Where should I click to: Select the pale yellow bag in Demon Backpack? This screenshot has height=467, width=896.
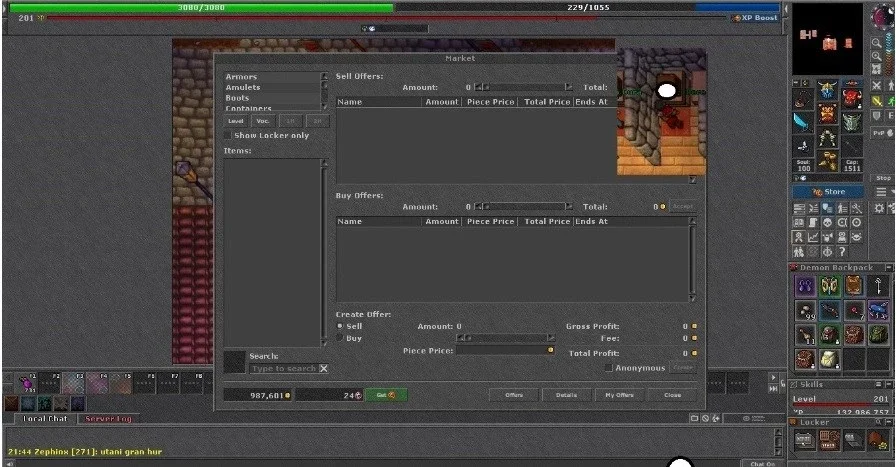click(x=830, y=359)
